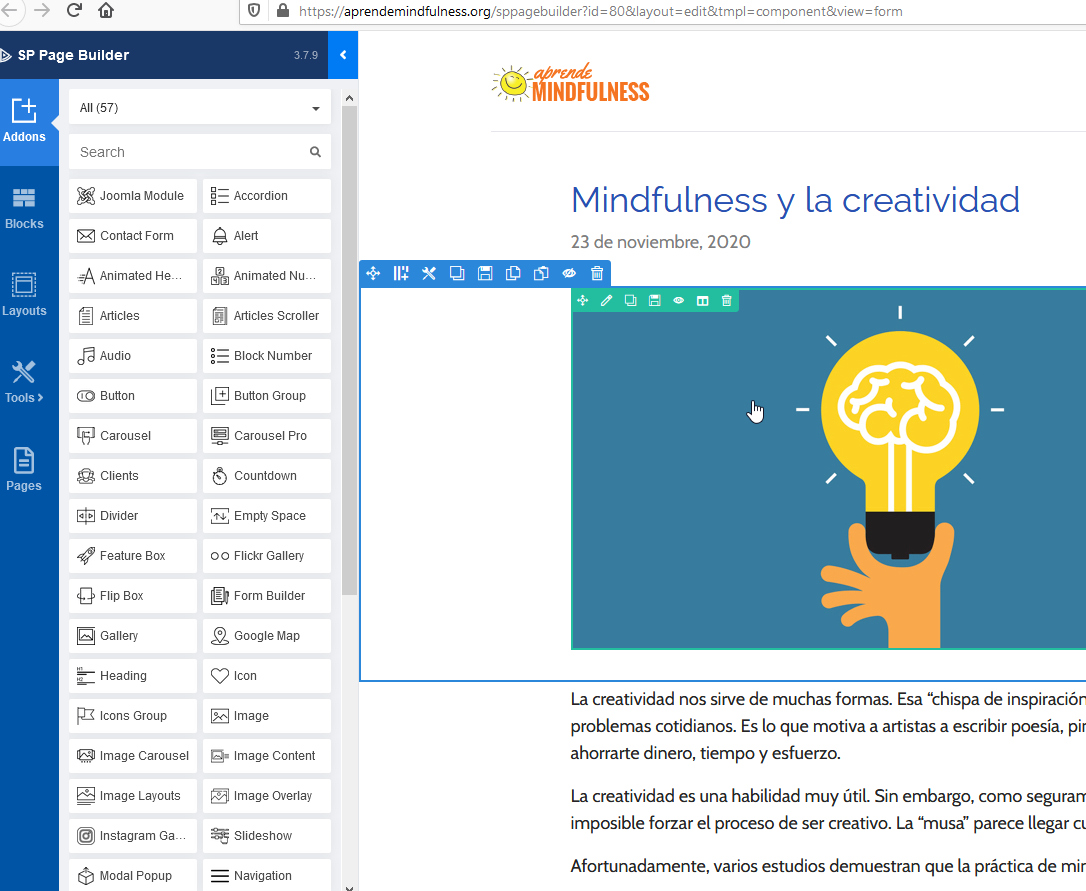The image size is (1086, 891).
Task: Toggle image addon visibility eye icon
Action: 678,301
